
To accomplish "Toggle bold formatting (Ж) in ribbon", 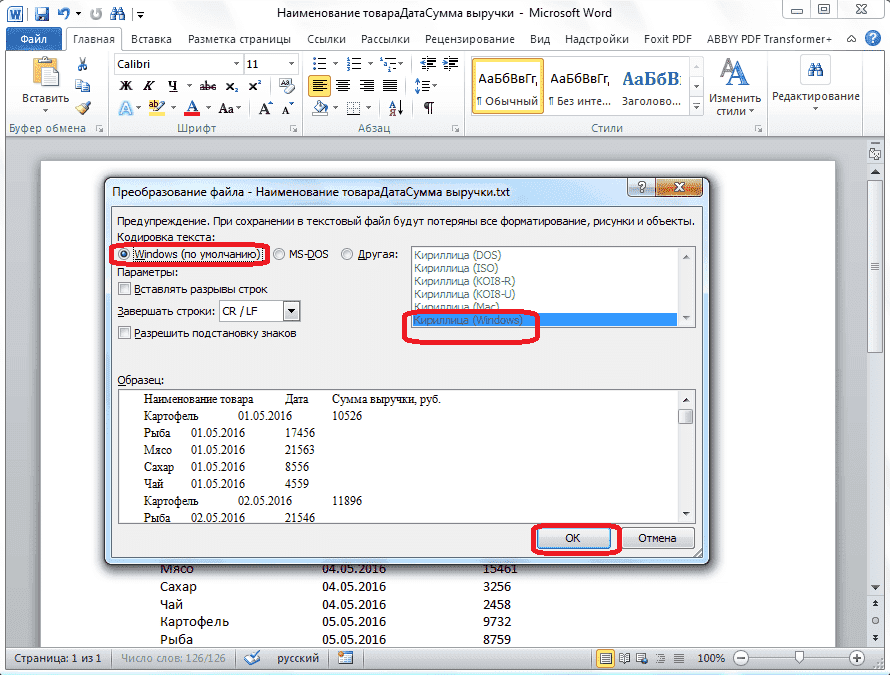I will (126, 86).
